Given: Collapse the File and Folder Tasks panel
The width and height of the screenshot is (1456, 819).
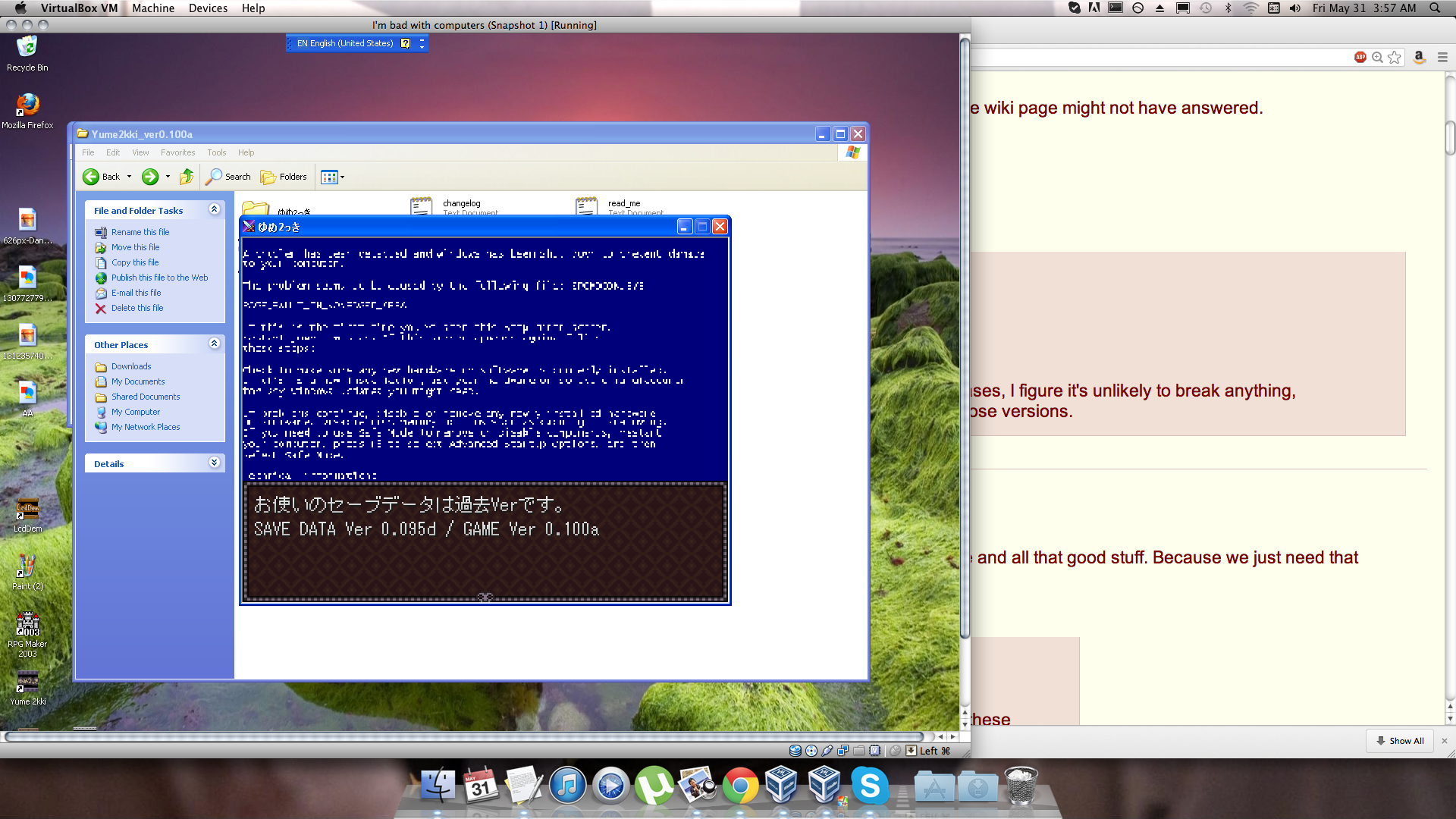Looking at the screenshot, I should 214,209.
